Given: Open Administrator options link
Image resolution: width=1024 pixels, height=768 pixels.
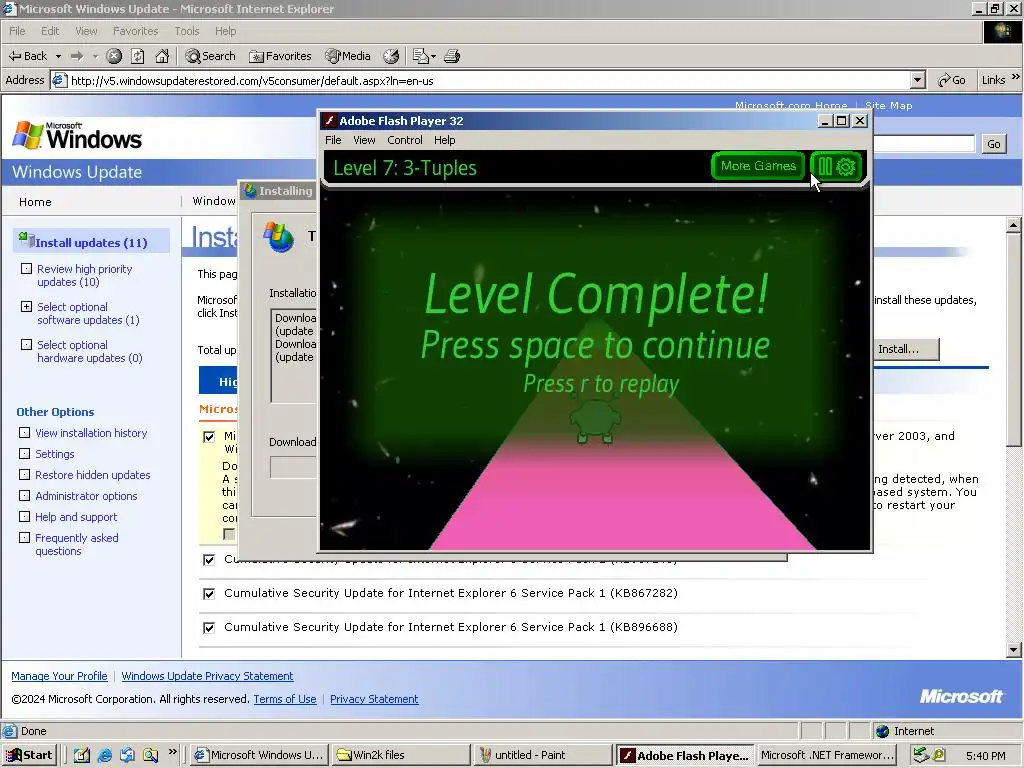Looking at the screenshot, I should [86, 496].
